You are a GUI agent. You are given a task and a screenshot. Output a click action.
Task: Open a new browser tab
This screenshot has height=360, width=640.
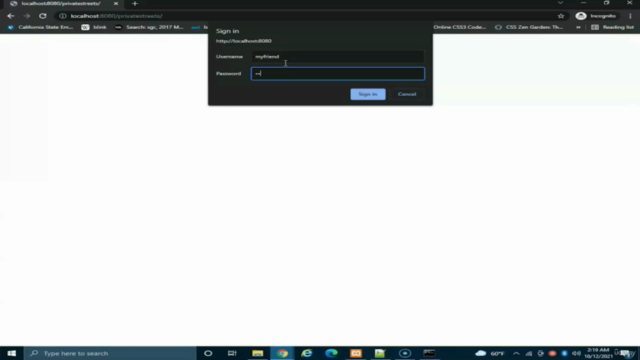coord(135,4)
